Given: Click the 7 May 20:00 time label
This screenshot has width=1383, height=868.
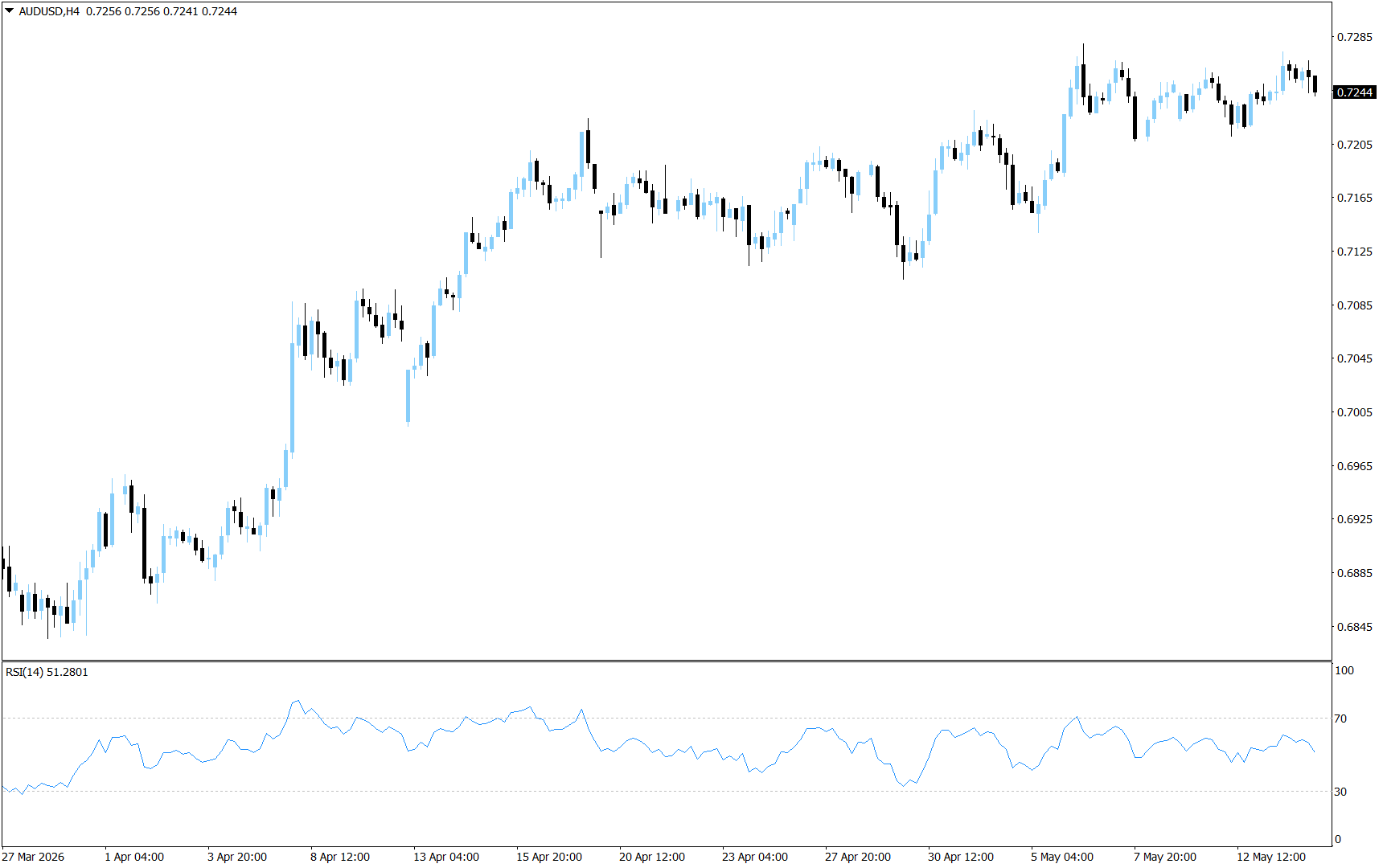Looking at the screenshot, I should tap(1165, 857).
